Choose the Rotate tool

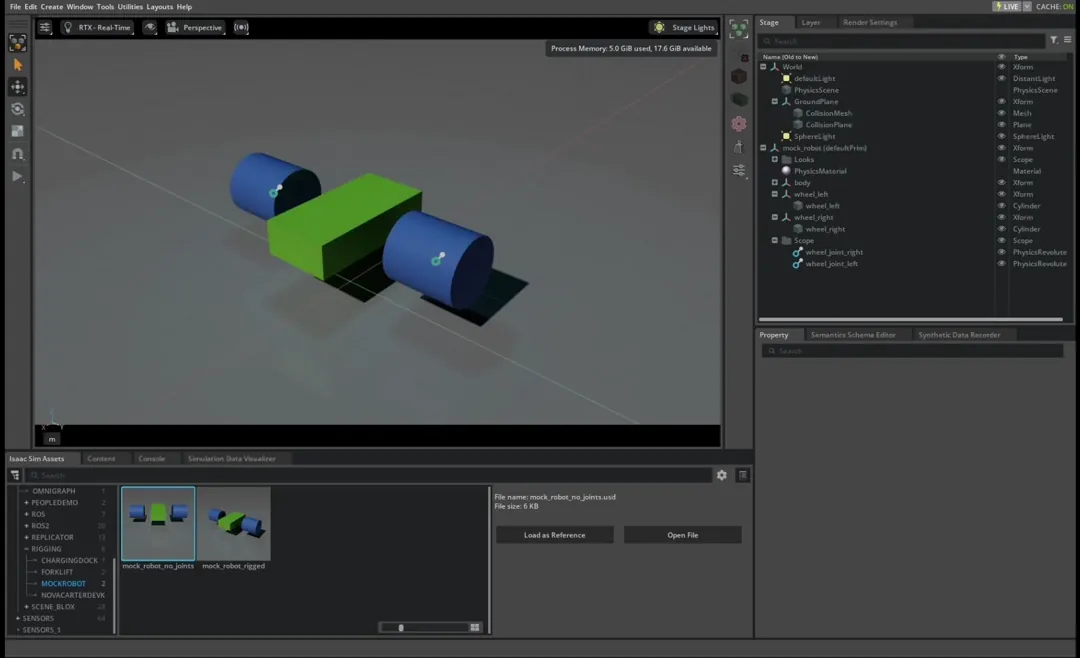17,109
